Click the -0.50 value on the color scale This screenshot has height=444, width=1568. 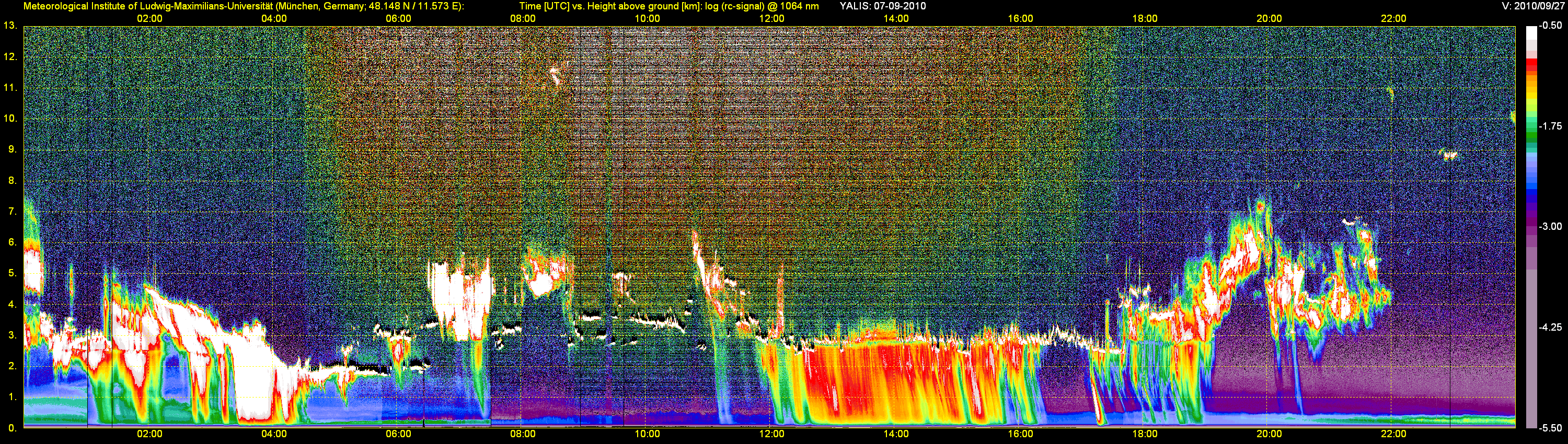tap(1551, 26)
